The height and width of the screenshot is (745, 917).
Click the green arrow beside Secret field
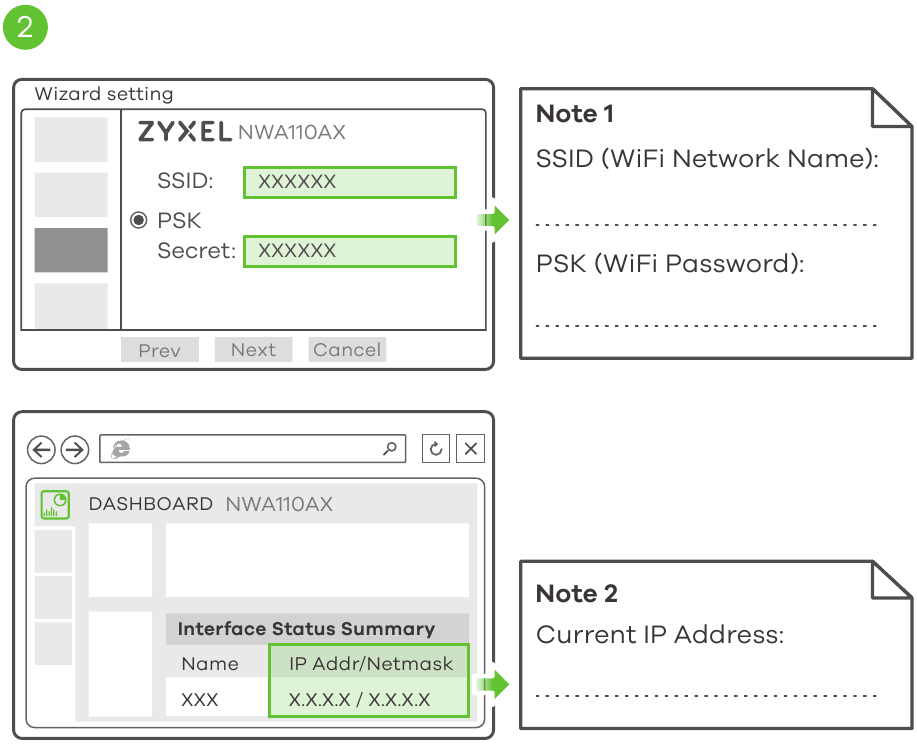[x=493, y=220]
